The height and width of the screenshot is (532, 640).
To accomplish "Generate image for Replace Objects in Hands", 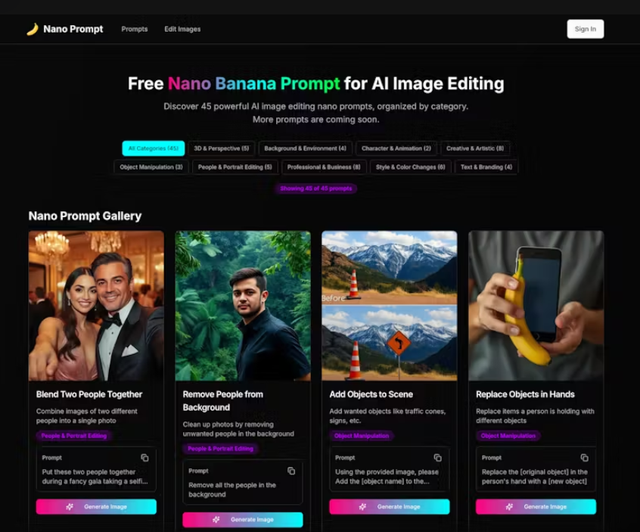I will pyautogui.click(x=536, y=507).
